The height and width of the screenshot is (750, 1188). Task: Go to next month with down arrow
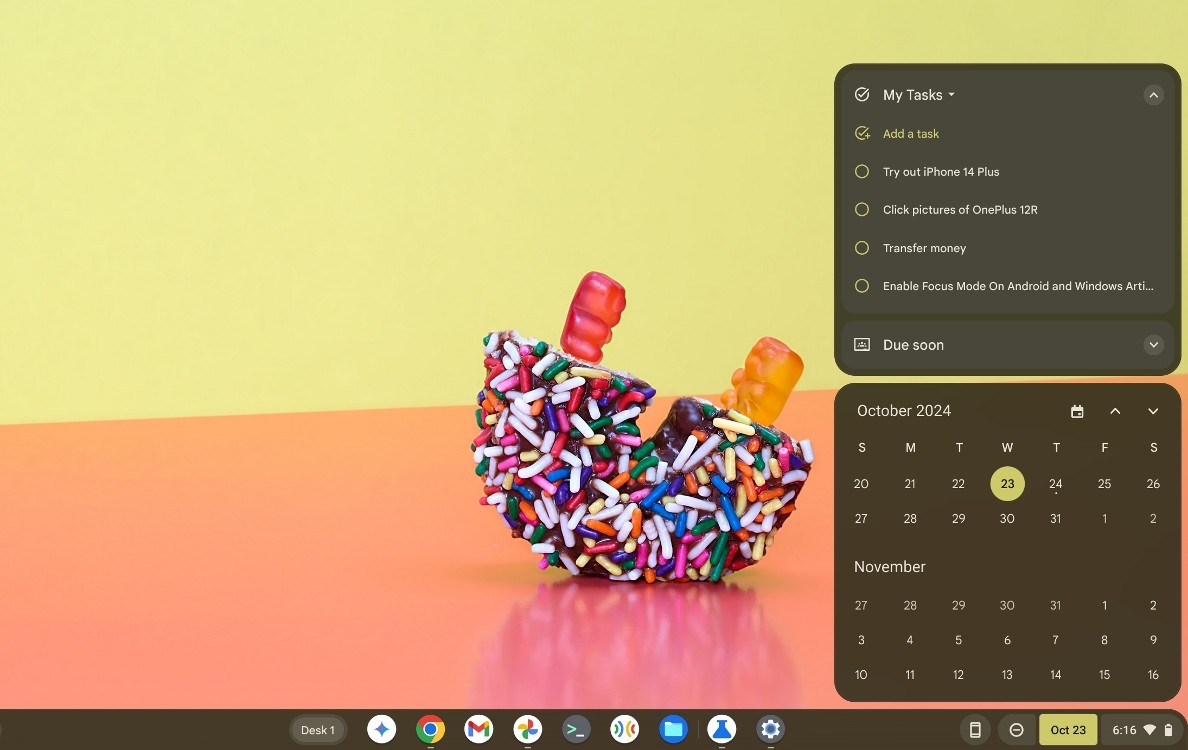pyautogui.click(x=1152, y=411)
